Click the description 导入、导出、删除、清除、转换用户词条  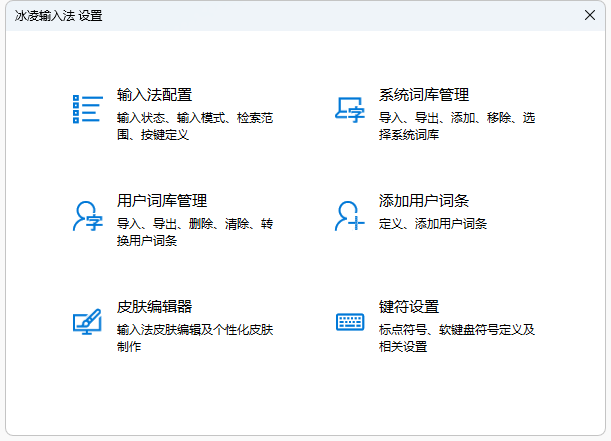tap(194, 232)
